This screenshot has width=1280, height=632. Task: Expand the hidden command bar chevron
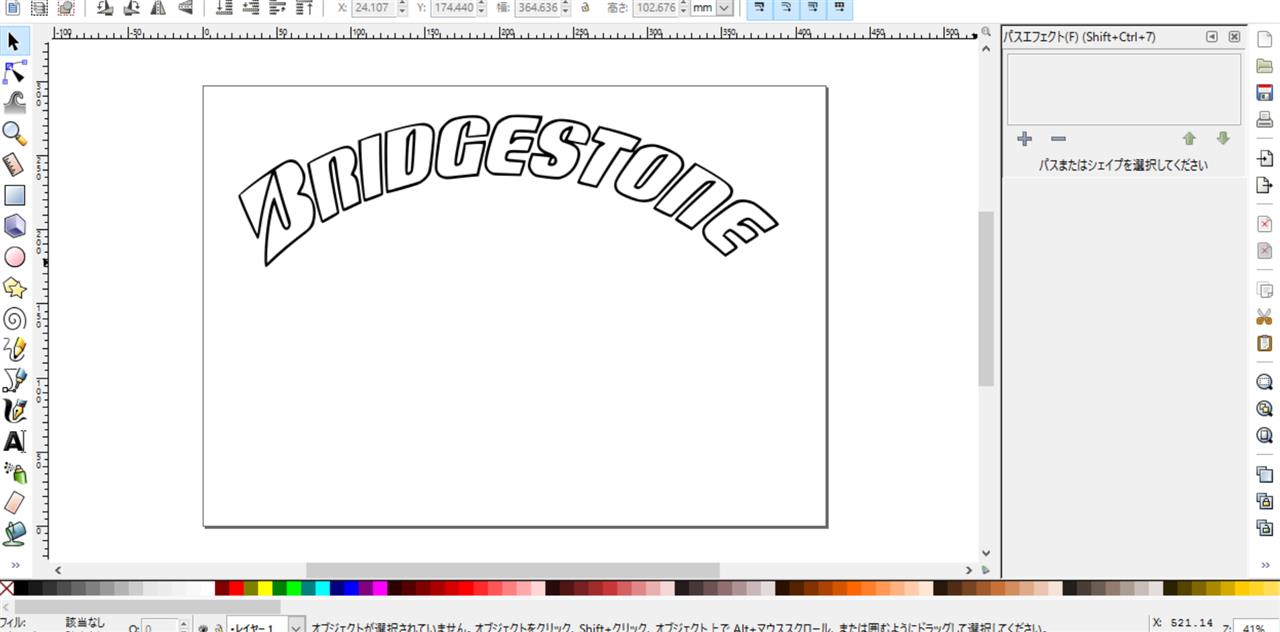point(1264,566)
